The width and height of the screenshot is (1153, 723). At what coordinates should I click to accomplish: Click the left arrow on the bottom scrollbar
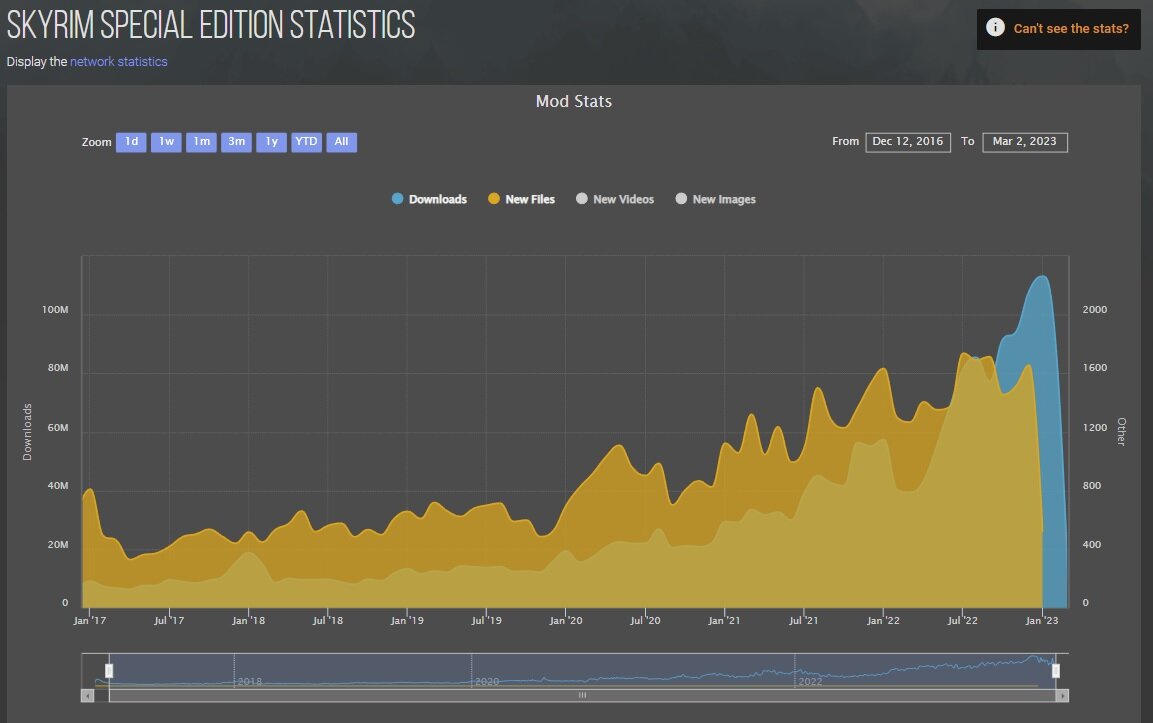(x=88, y=694)
